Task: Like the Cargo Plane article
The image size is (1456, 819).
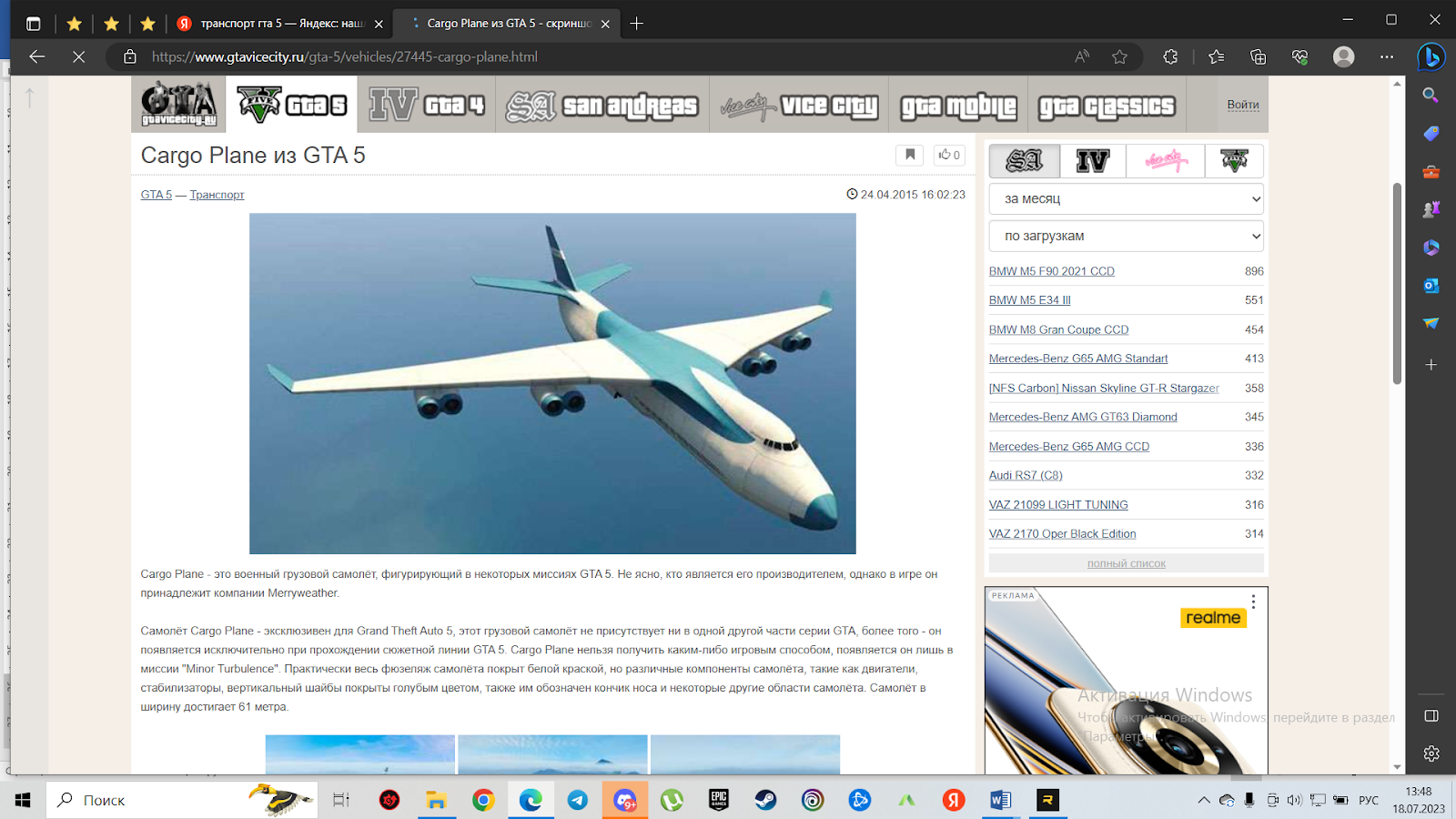Action: tap(949, 155)
